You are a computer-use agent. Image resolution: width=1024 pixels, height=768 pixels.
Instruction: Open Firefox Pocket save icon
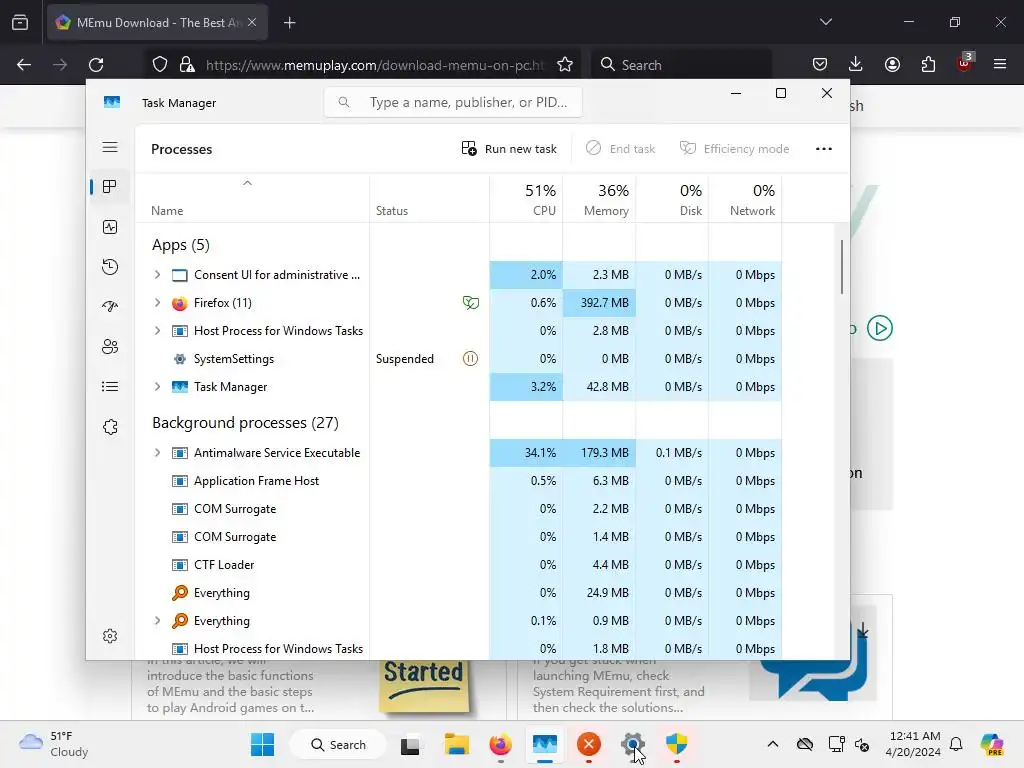click(x=820, y=65)
